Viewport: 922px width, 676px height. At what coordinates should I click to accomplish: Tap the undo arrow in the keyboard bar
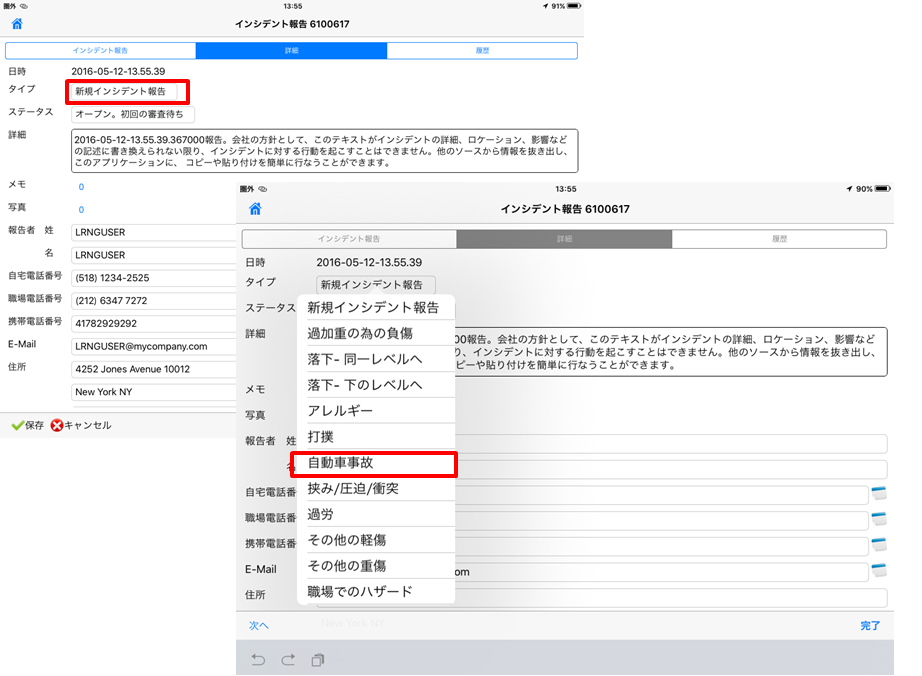(259, 659)
